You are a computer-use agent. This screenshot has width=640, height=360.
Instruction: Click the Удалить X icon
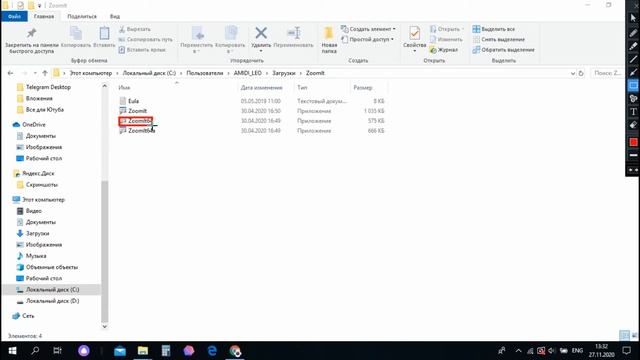pos(261,33)
